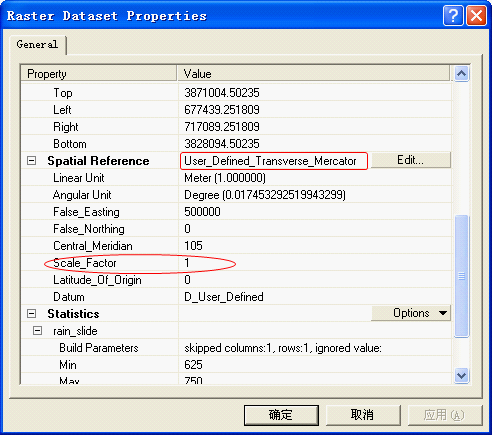
Task: Click the 500000 false easting value
Action: coord(202,212)
